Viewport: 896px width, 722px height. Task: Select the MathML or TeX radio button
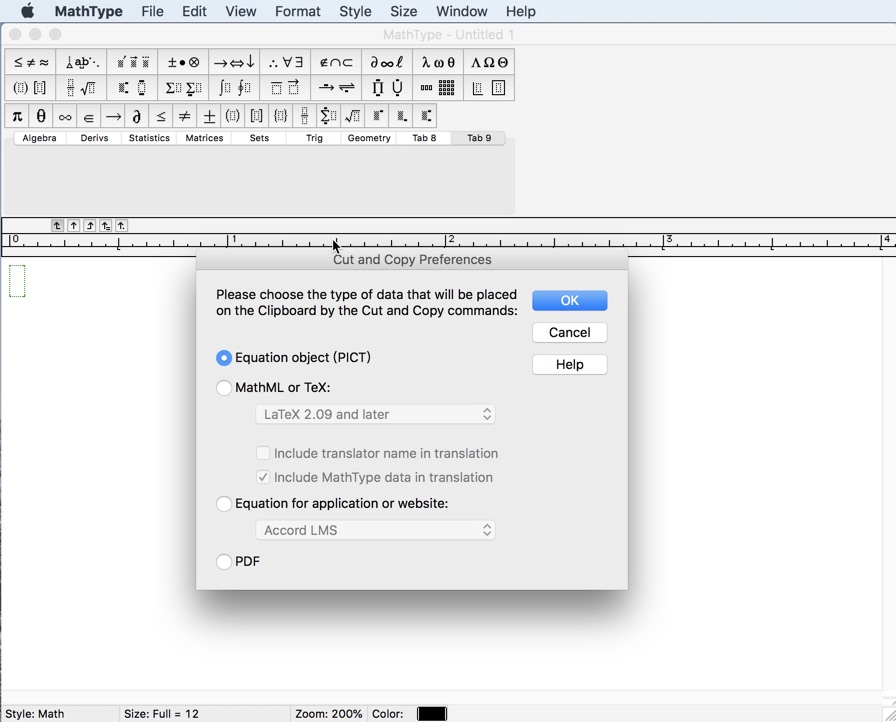(x=224, y=388)
